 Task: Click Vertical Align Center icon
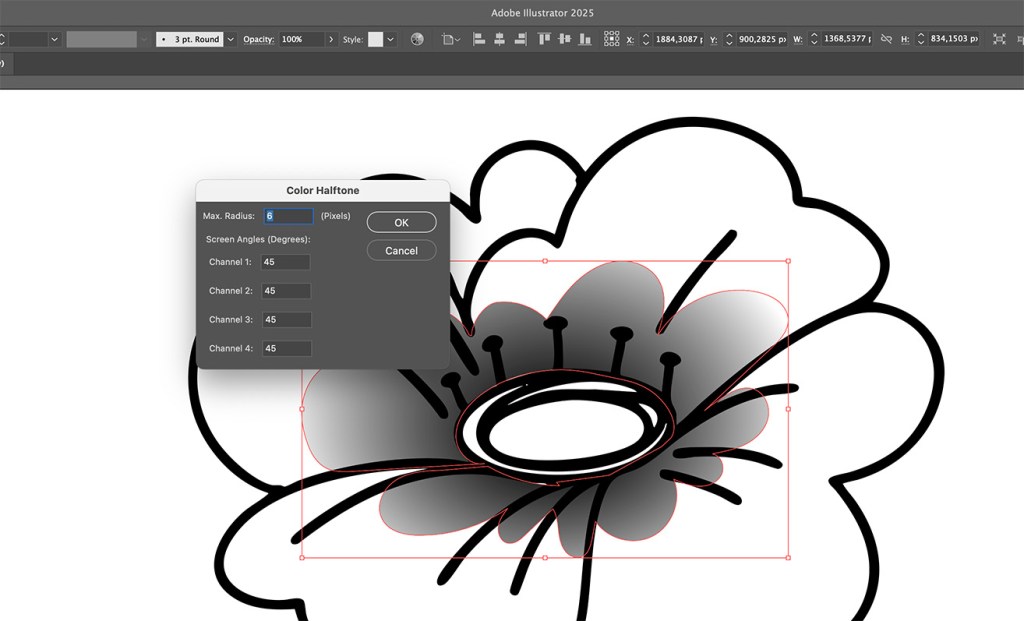pyautogui.click(x=564, y=39)
